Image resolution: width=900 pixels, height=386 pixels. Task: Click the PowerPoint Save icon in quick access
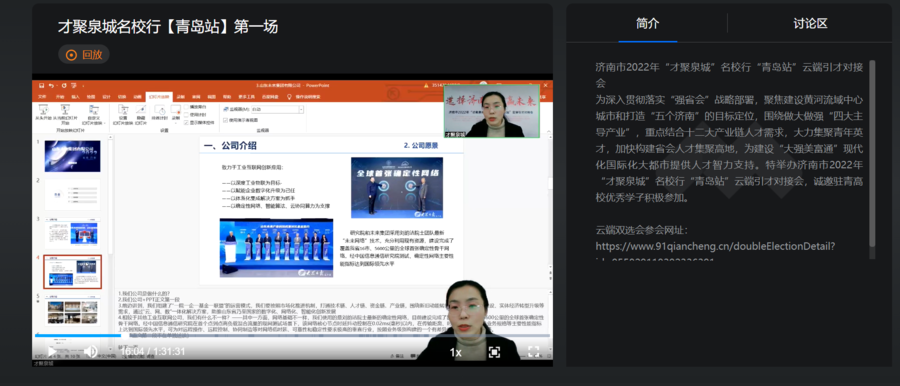click(41, 86)
